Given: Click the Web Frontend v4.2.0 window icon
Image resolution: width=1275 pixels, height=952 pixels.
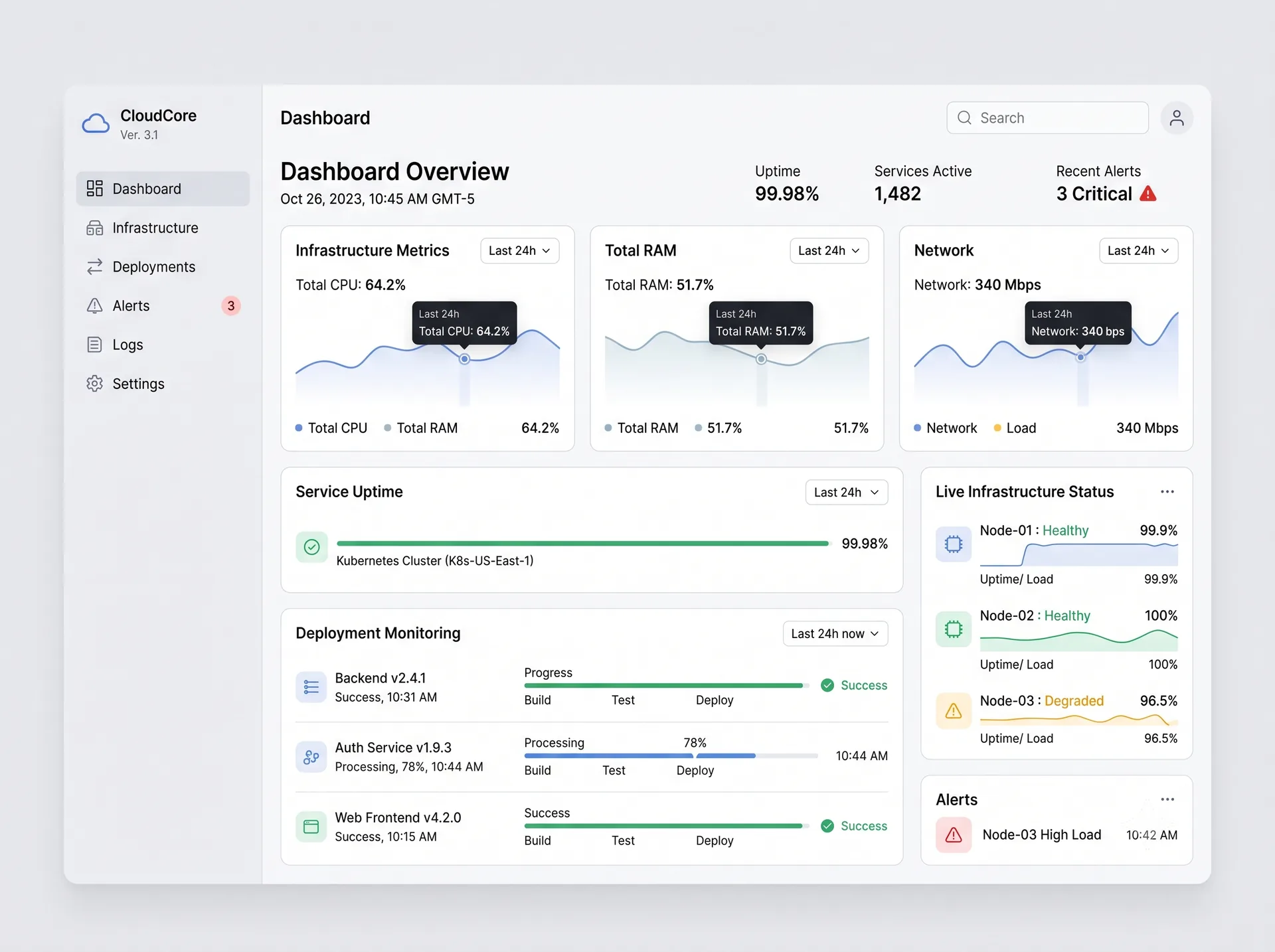Looking at the screenshot, I should tap(311, 827).
